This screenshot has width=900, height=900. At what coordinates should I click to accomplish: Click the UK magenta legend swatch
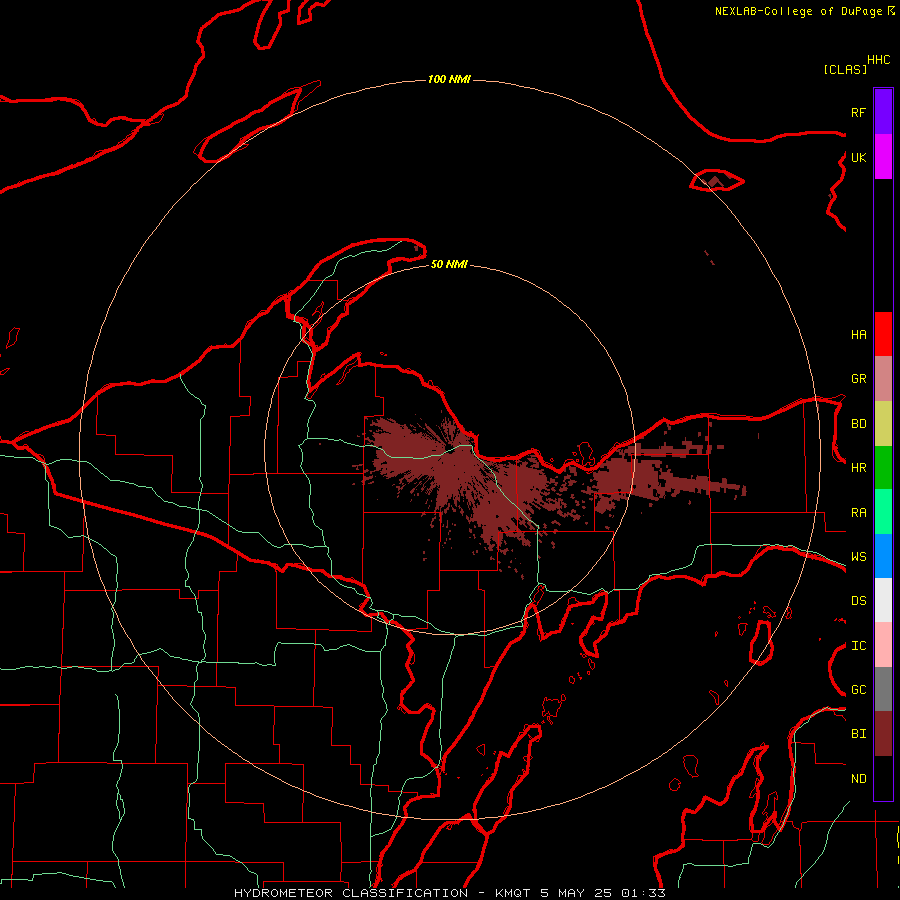click(883, 157)
